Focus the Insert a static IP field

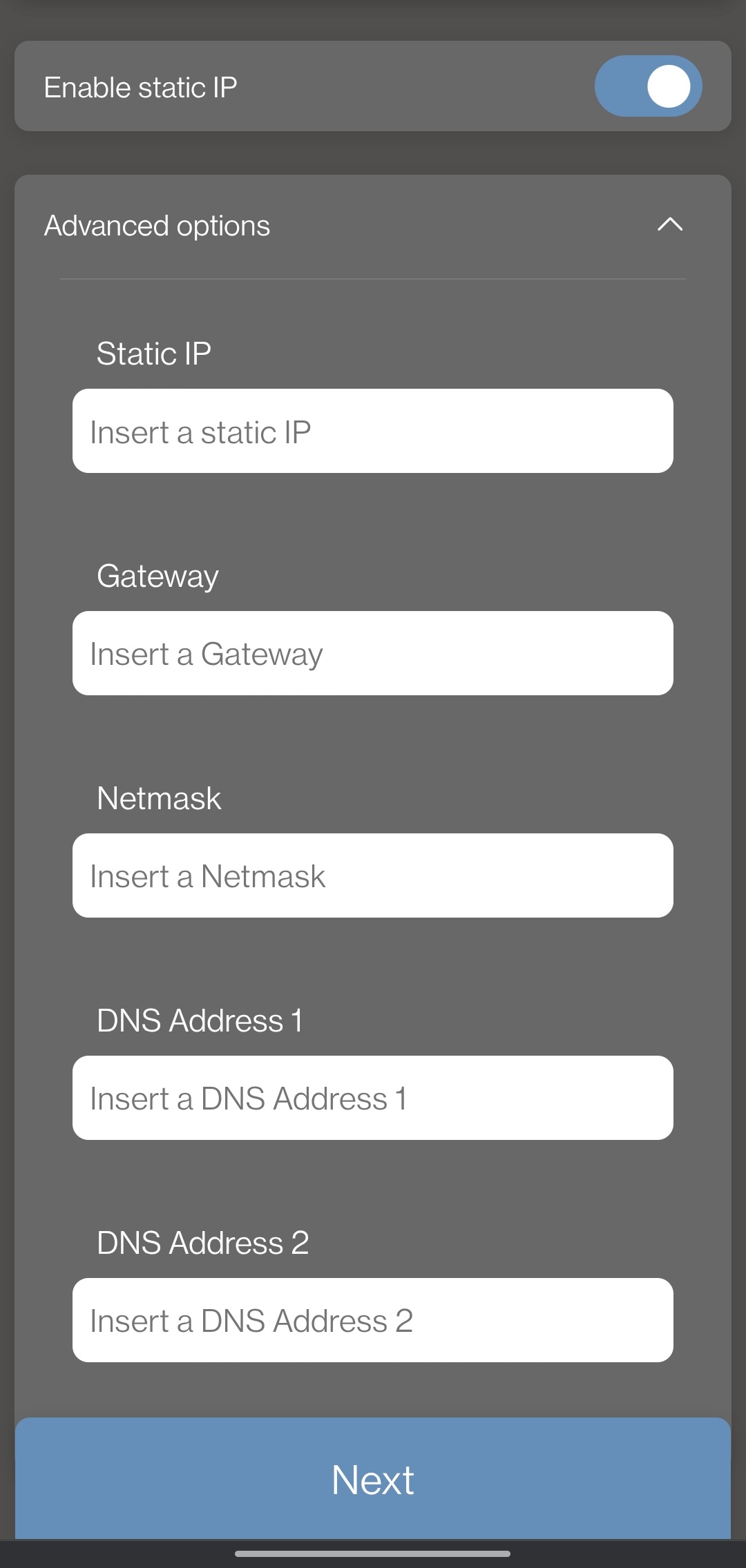373,431
